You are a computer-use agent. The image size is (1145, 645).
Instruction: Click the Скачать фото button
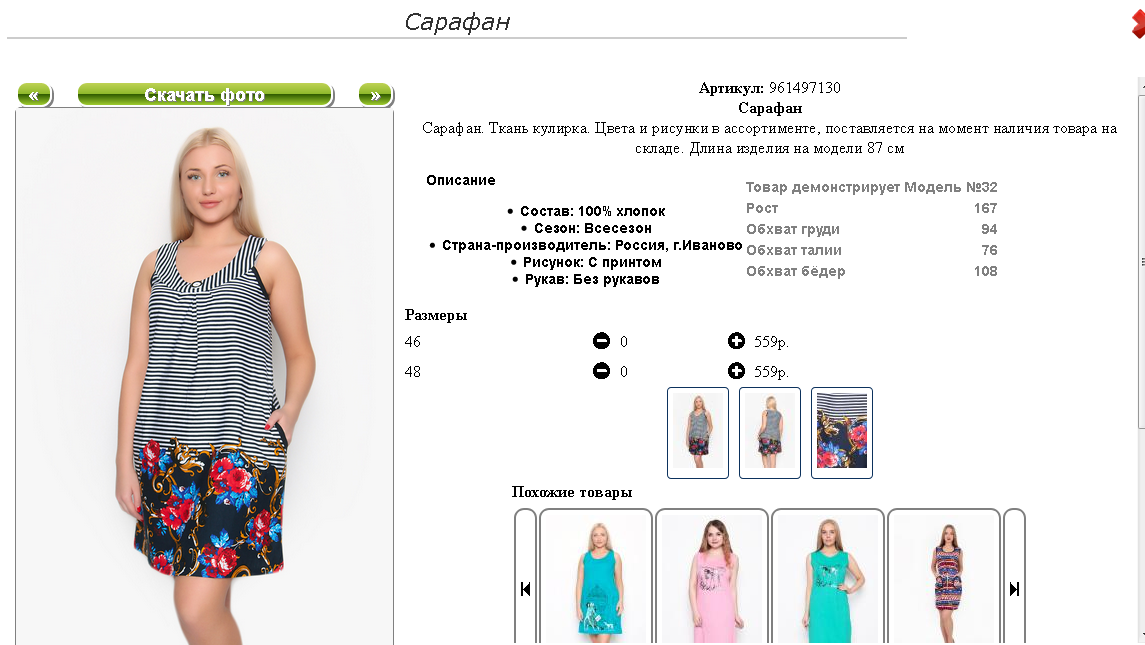[x=204, y=95]
